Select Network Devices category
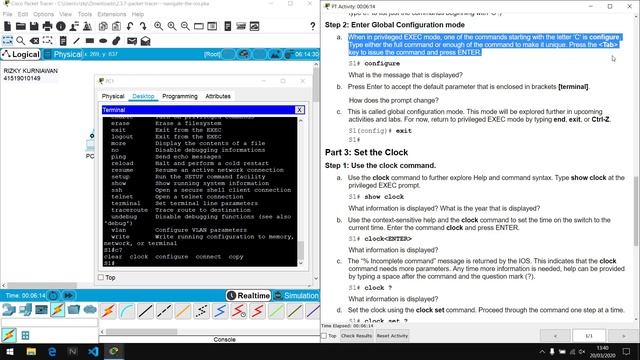This screenshot has width=640, height=360. 9,310
